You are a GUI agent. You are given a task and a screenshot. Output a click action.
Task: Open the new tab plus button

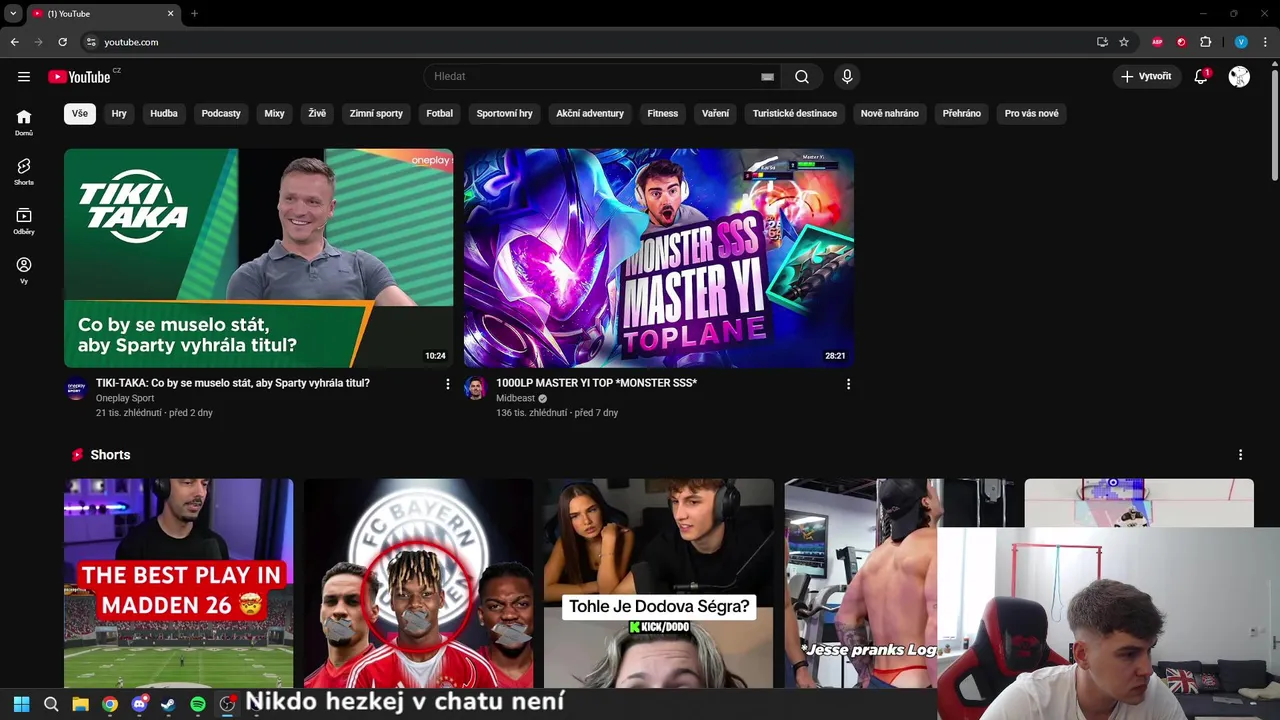point(194,14)
